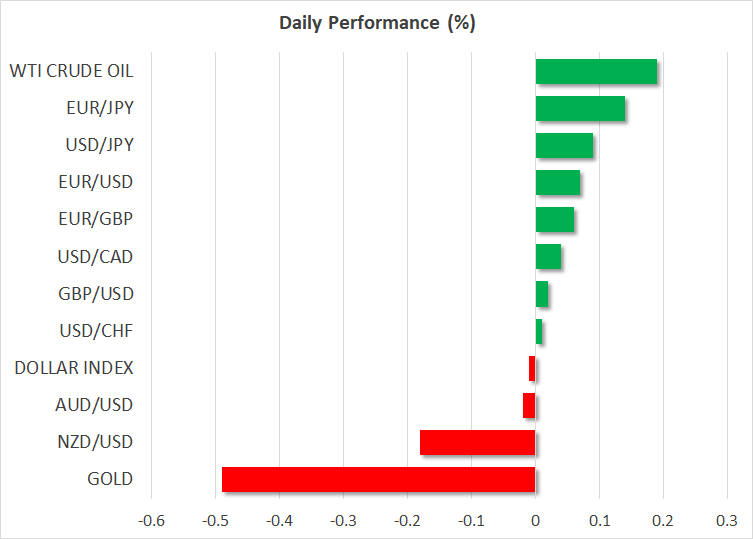
Task: Select the red NZD/USD bar
Action: coord(477,442)
